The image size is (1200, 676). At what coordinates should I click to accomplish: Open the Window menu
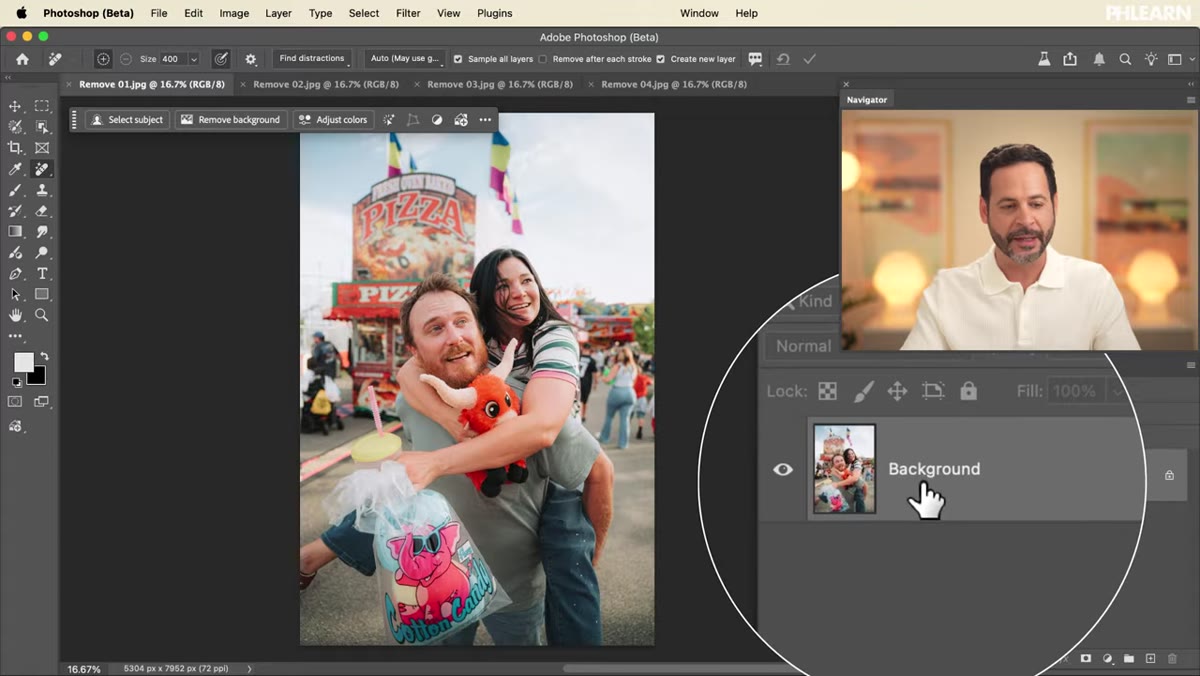click(x=699, y=13)
